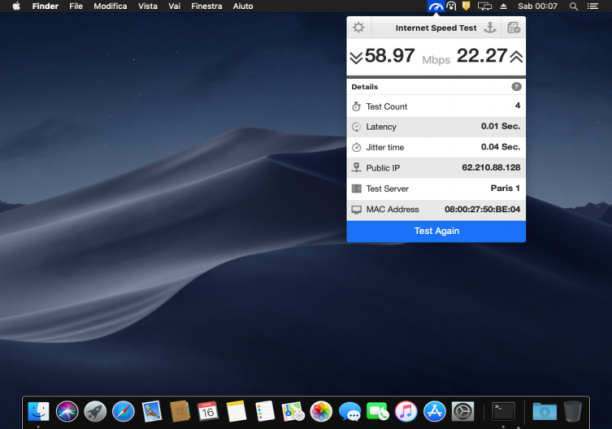Select the 58.97 download speed value
This screenshot has height=429, width=612.
(x=389, y=55)
